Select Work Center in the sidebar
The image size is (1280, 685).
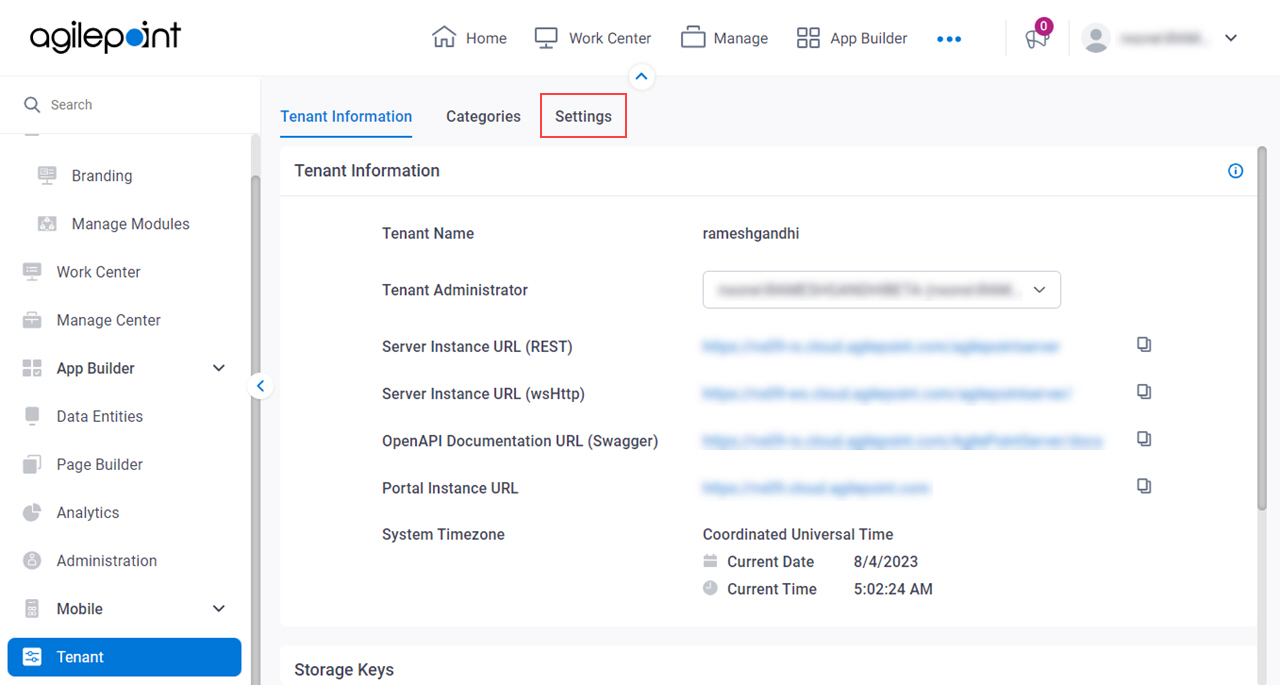[98, 272]
